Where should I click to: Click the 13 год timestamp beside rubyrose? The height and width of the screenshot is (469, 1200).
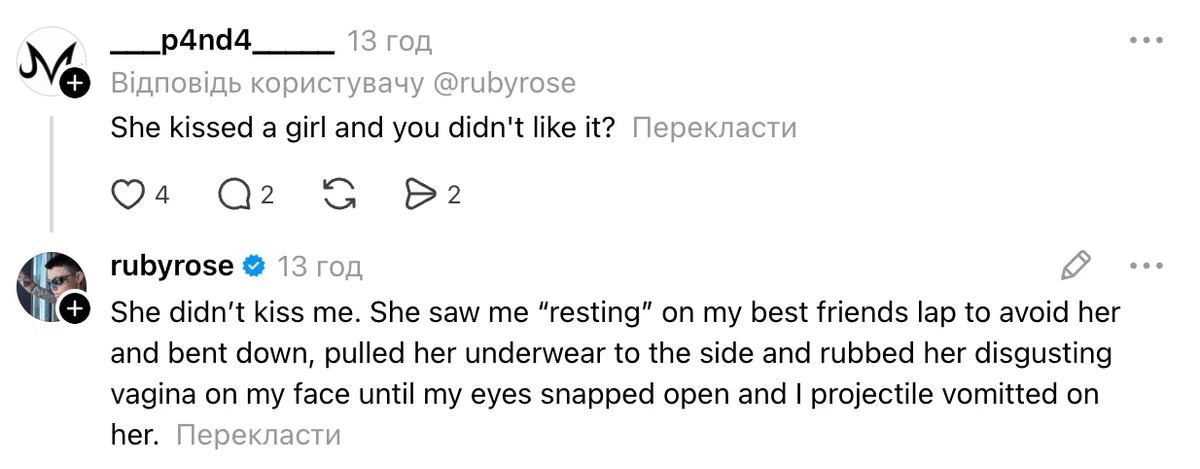(319, 267)
